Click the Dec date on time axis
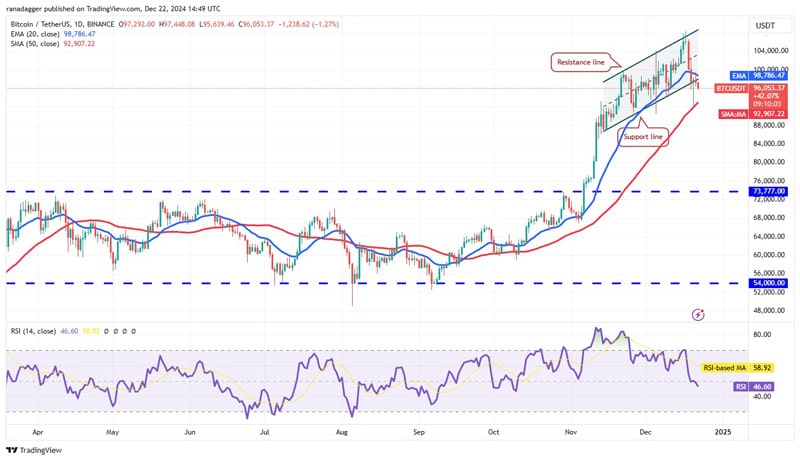800x460 pixels. (645, 432)
